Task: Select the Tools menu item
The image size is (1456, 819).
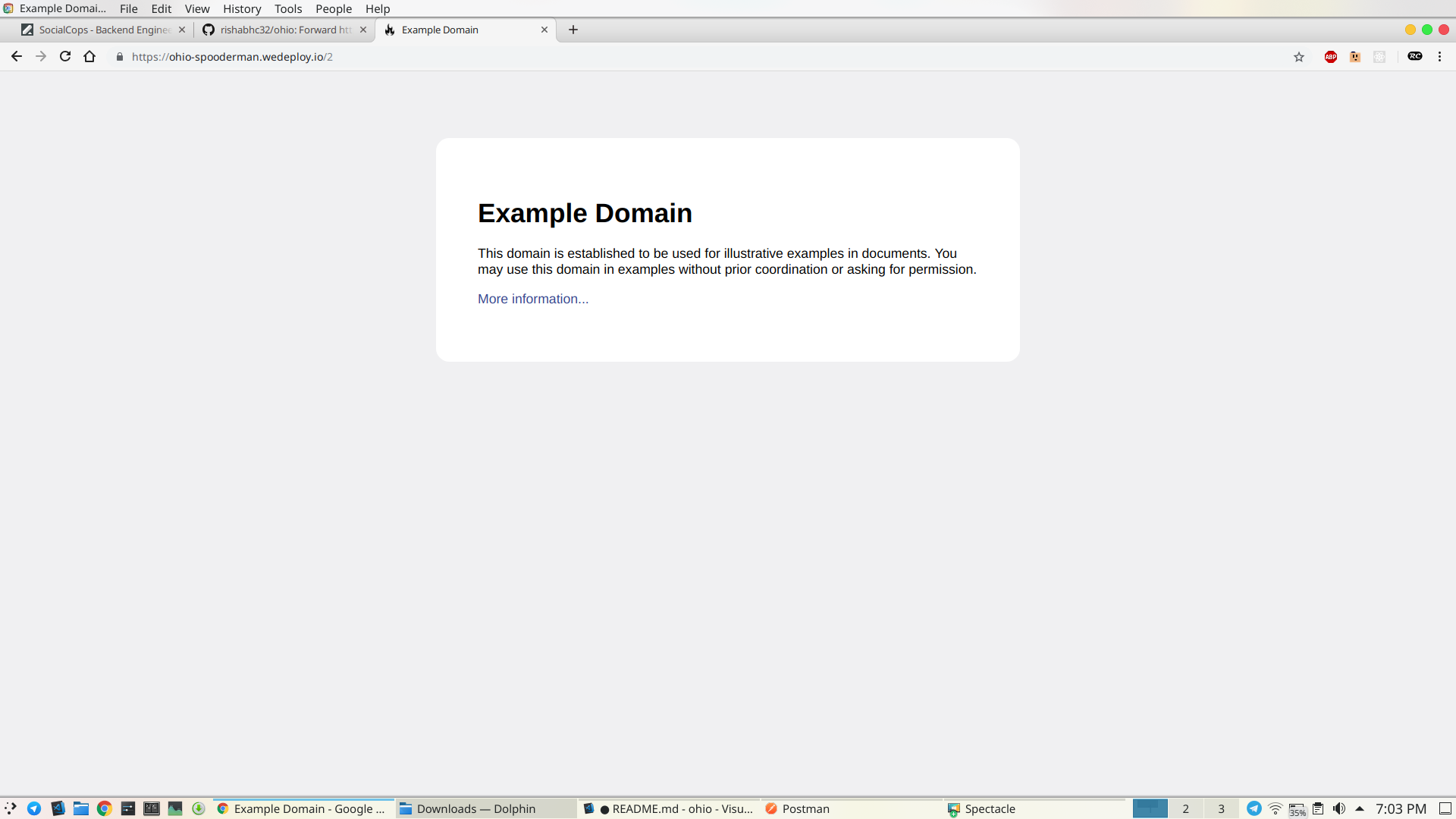Action: click(288, 8)
